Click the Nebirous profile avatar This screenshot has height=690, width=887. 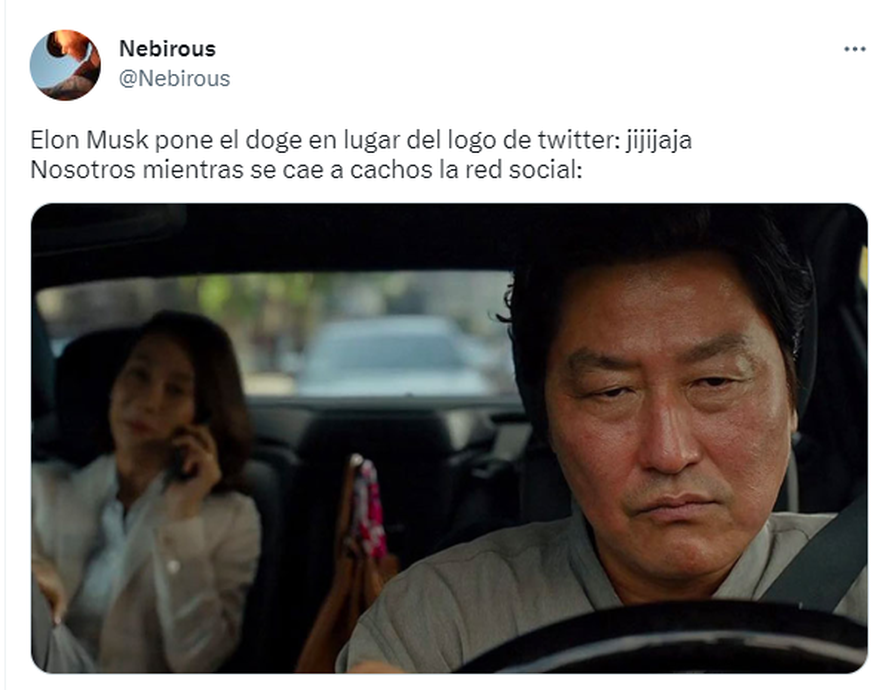point(65,65)
